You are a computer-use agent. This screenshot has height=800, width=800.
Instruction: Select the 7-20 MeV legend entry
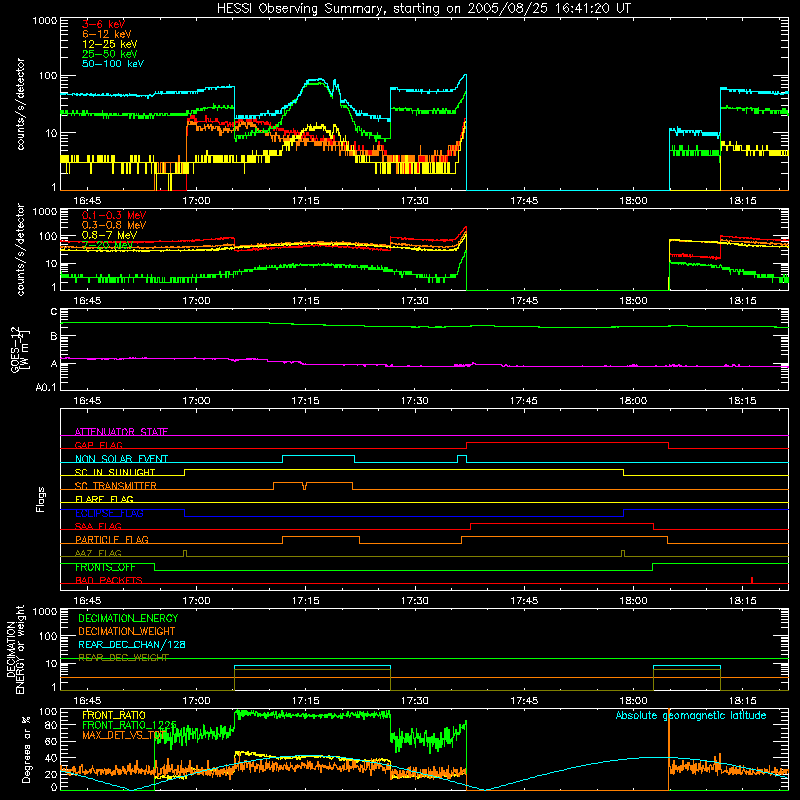pos(107,245)
